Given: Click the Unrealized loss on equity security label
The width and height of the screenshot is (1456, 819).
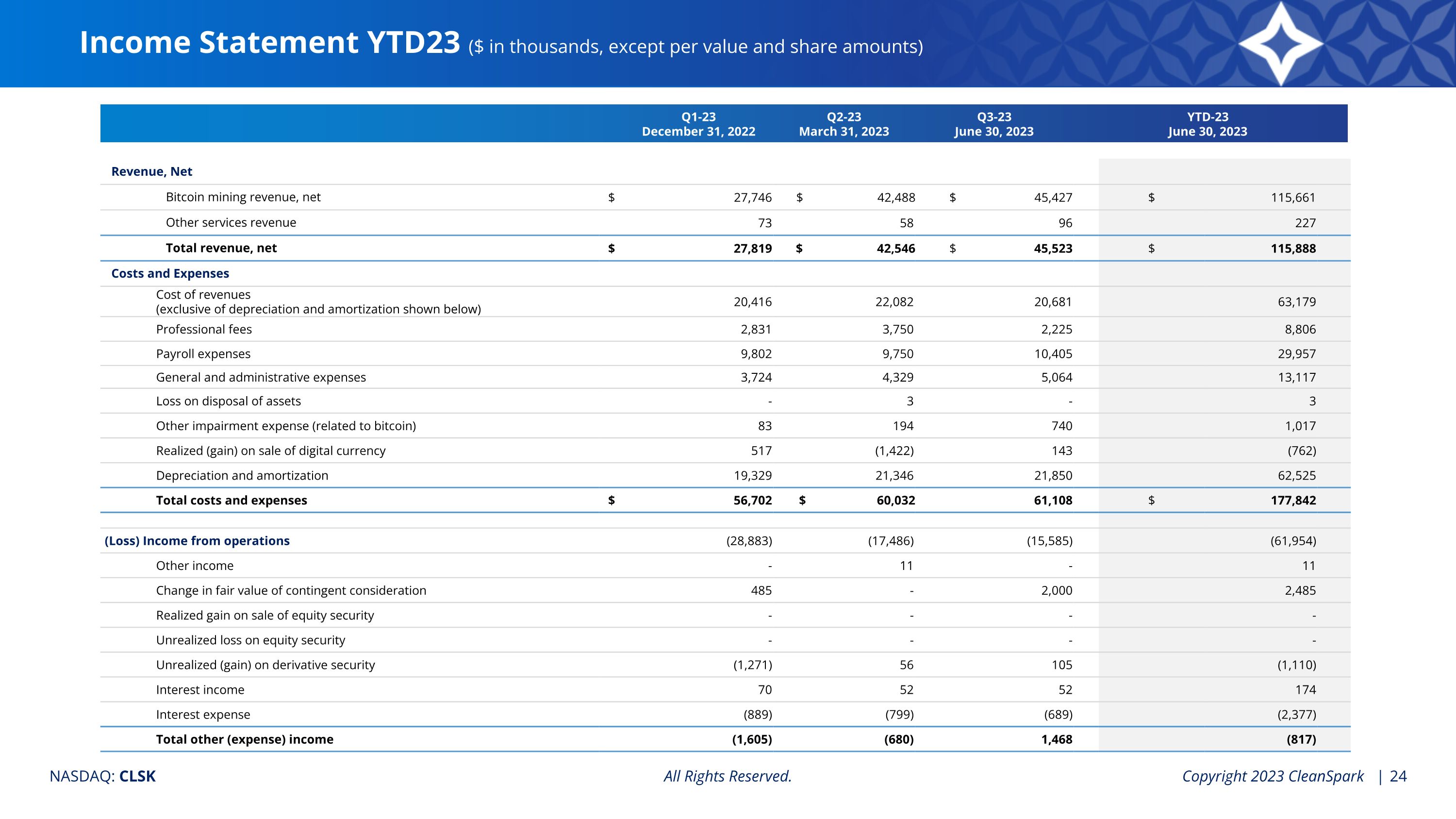Looking at the screenshot, I should [x=250, y=640].
